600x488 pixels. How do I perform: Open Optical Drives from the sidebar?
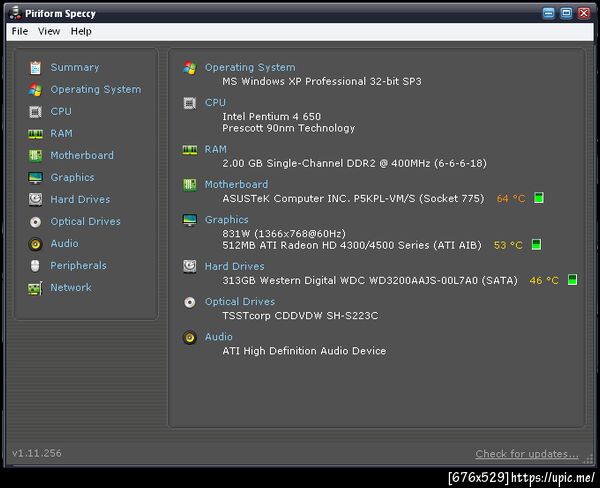[x=85, y=222]
